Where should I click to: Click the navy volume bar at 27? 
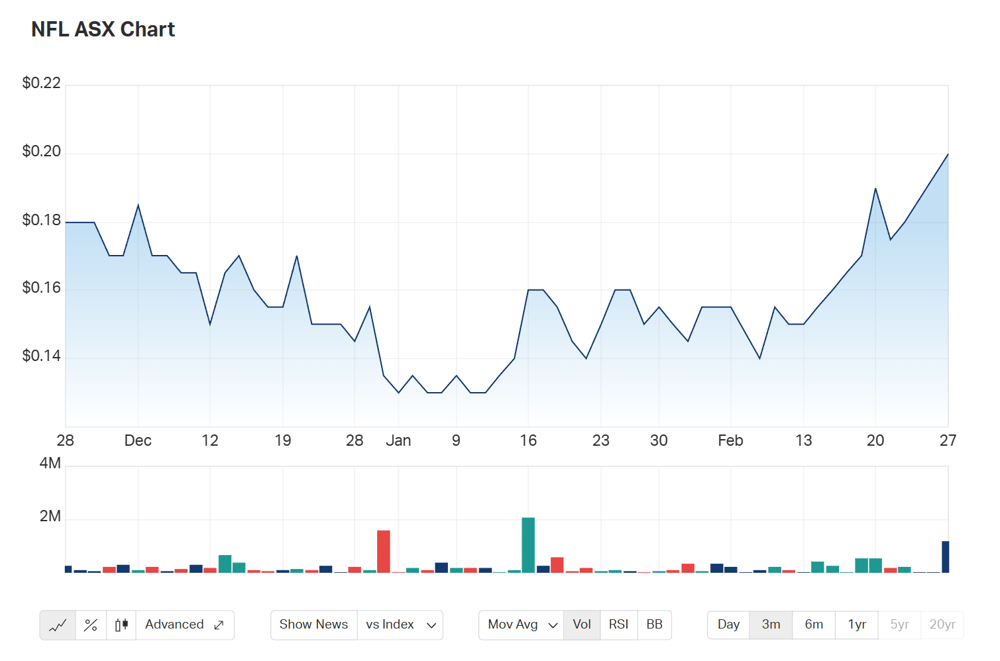946,557
